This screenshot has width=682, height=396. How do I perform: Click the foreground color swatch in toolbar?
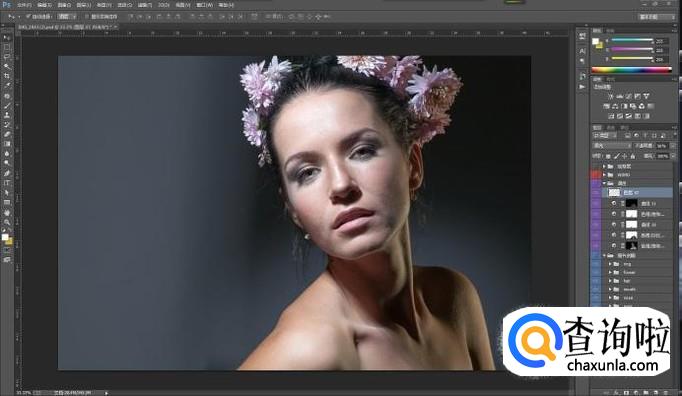tap(5, 237)
